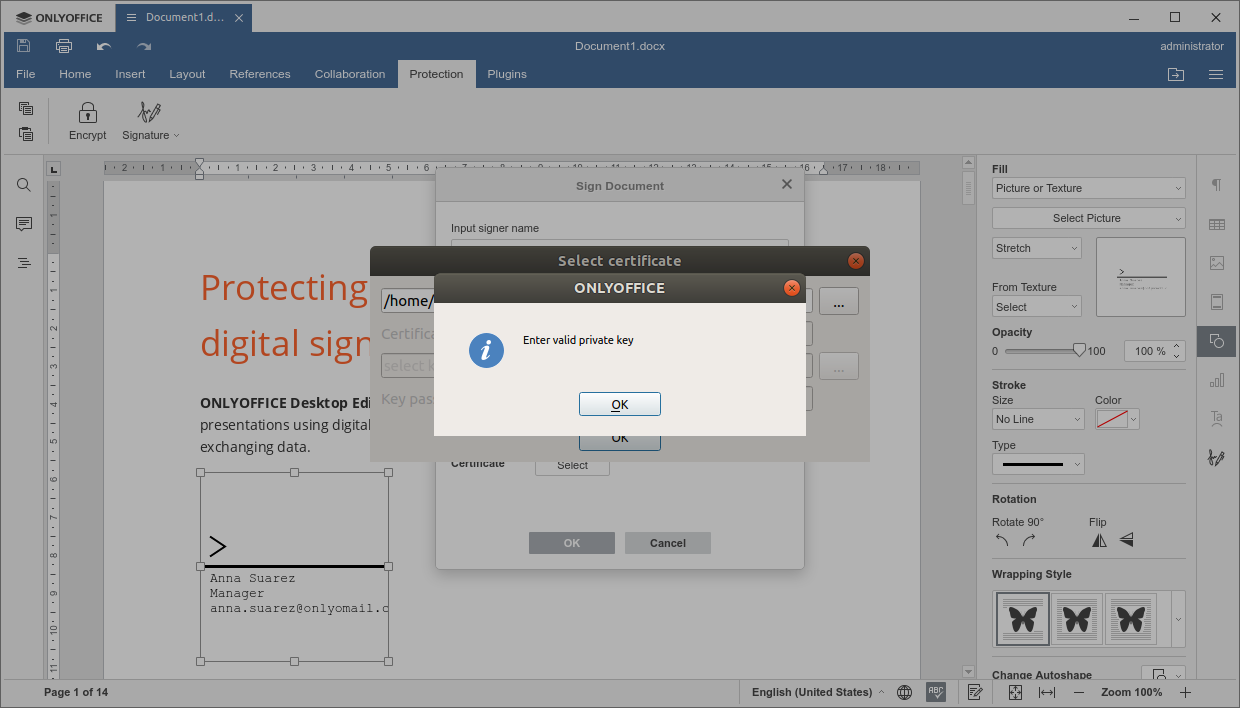The height and width of the screenshot is (708, 1240).
Task: Click OK on the Enter valid private key alert
Action: point(620,404)
